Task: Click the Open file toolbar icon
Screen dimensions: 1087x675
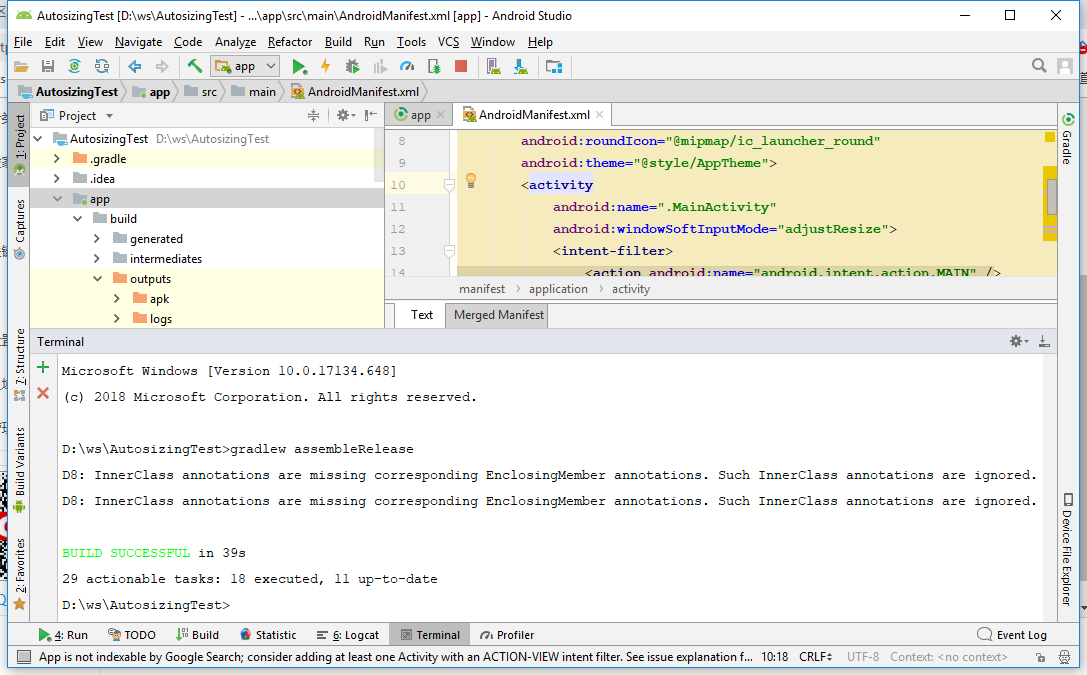Action: 21,67
